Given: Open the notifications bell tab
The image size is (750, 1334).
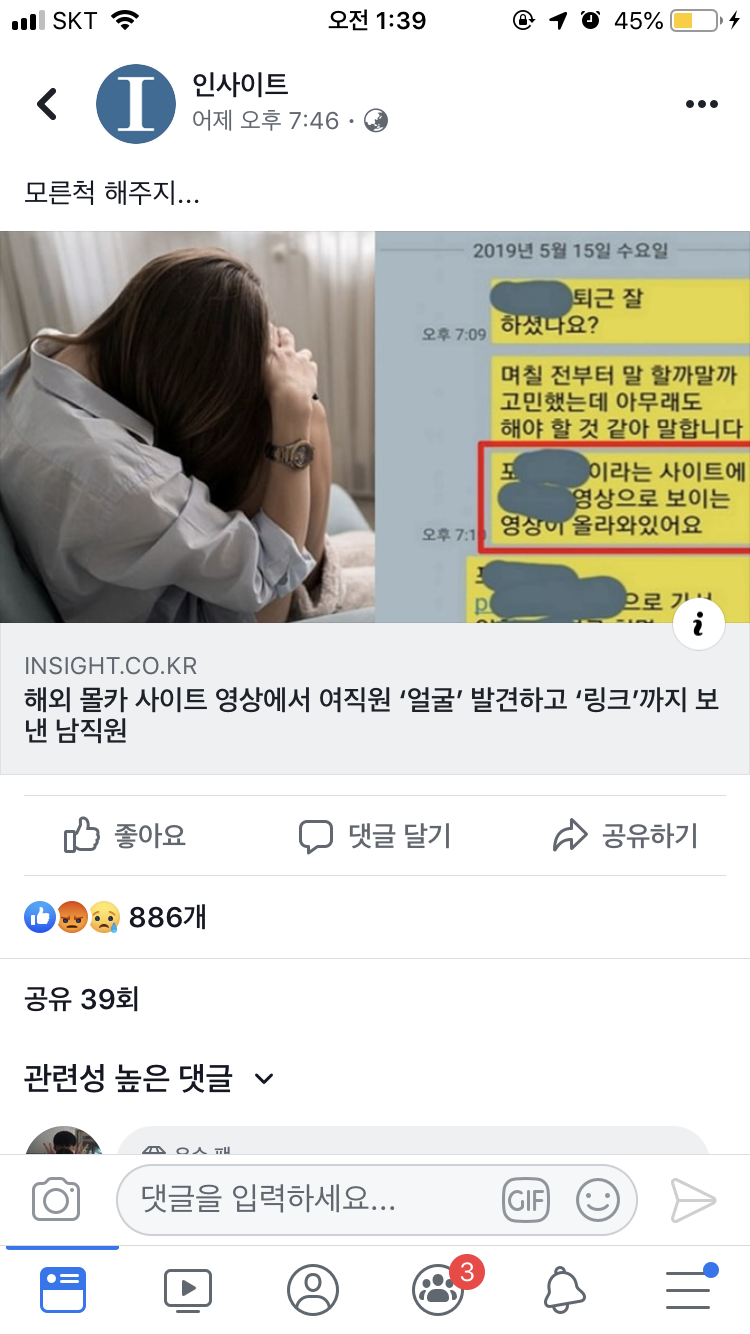Looking at the screenshot, I should point(564,1290).
